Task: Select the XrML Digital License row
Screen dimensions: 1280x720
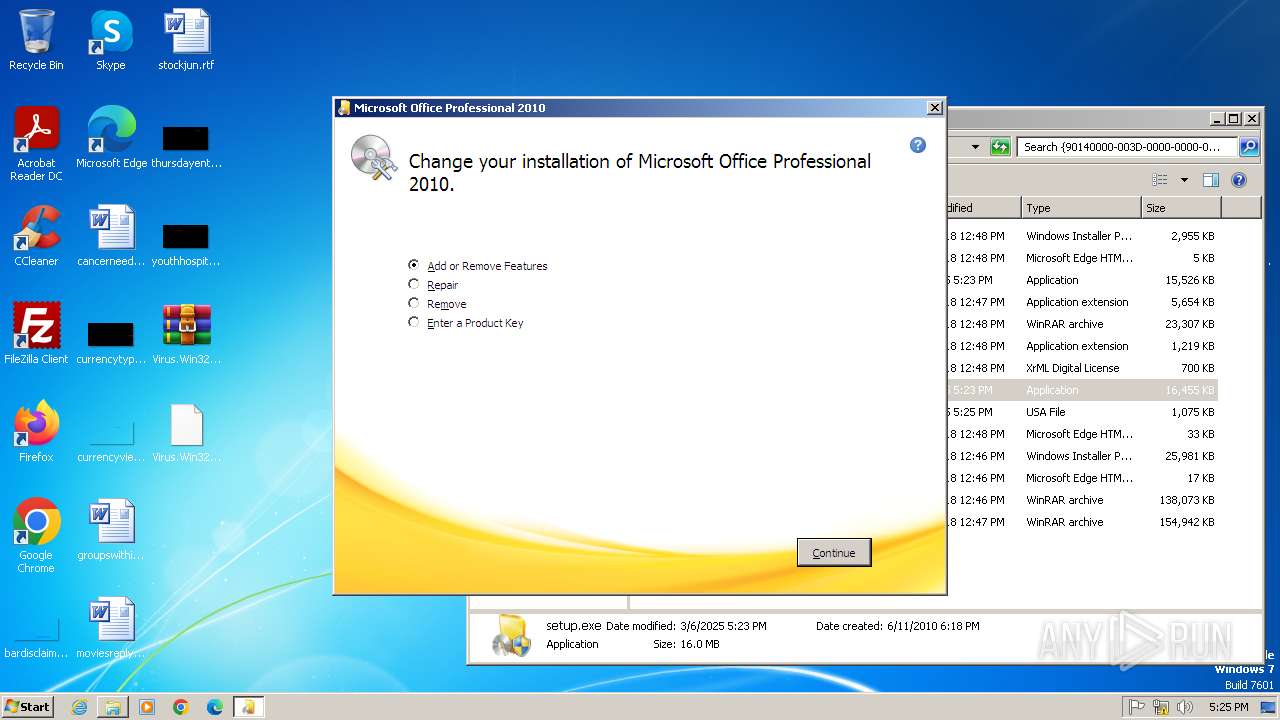Action: [x=1082, y=368]
